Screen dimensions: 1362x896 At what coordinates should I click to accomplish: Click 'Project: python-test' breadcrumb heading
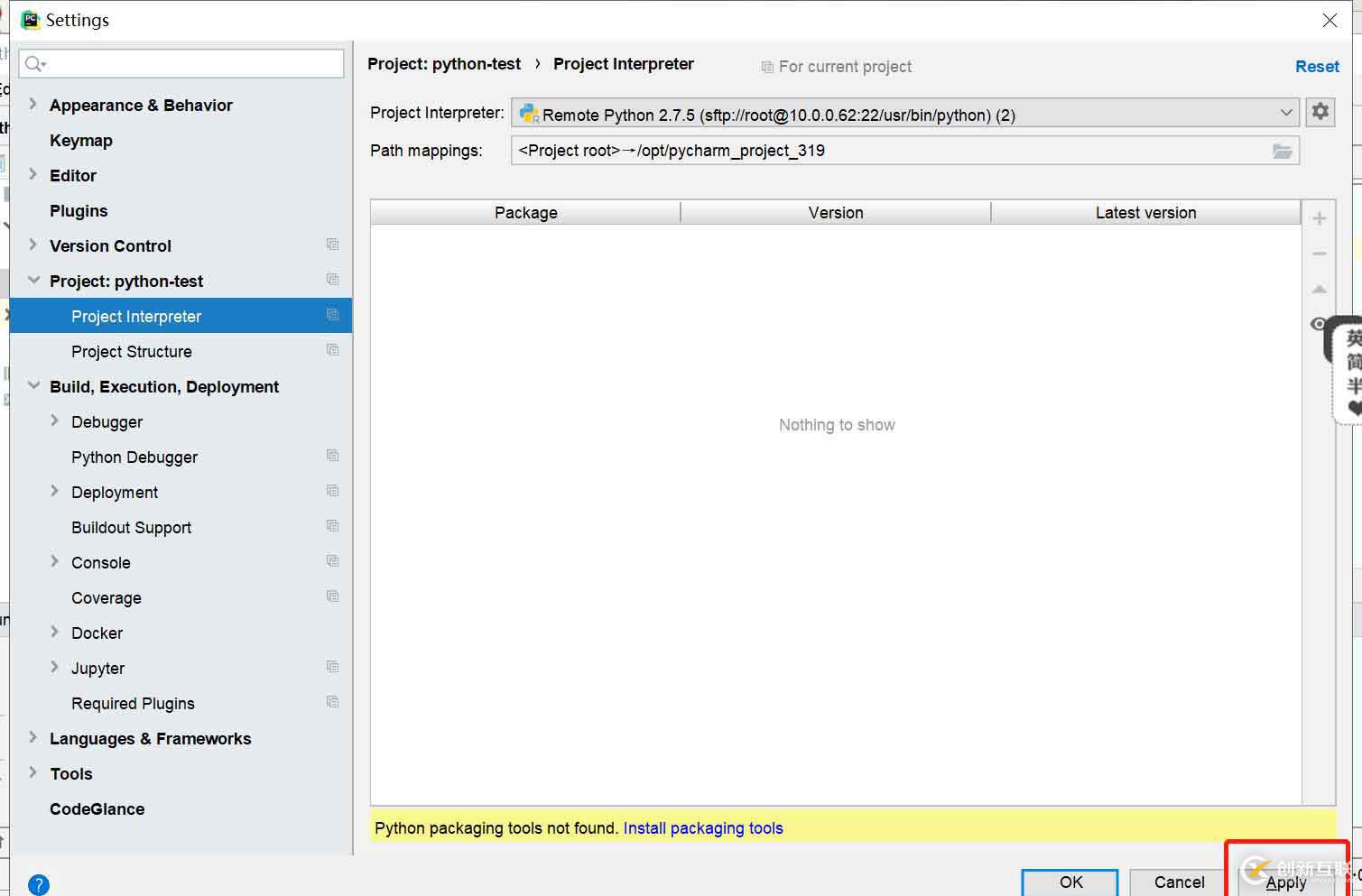444,64
